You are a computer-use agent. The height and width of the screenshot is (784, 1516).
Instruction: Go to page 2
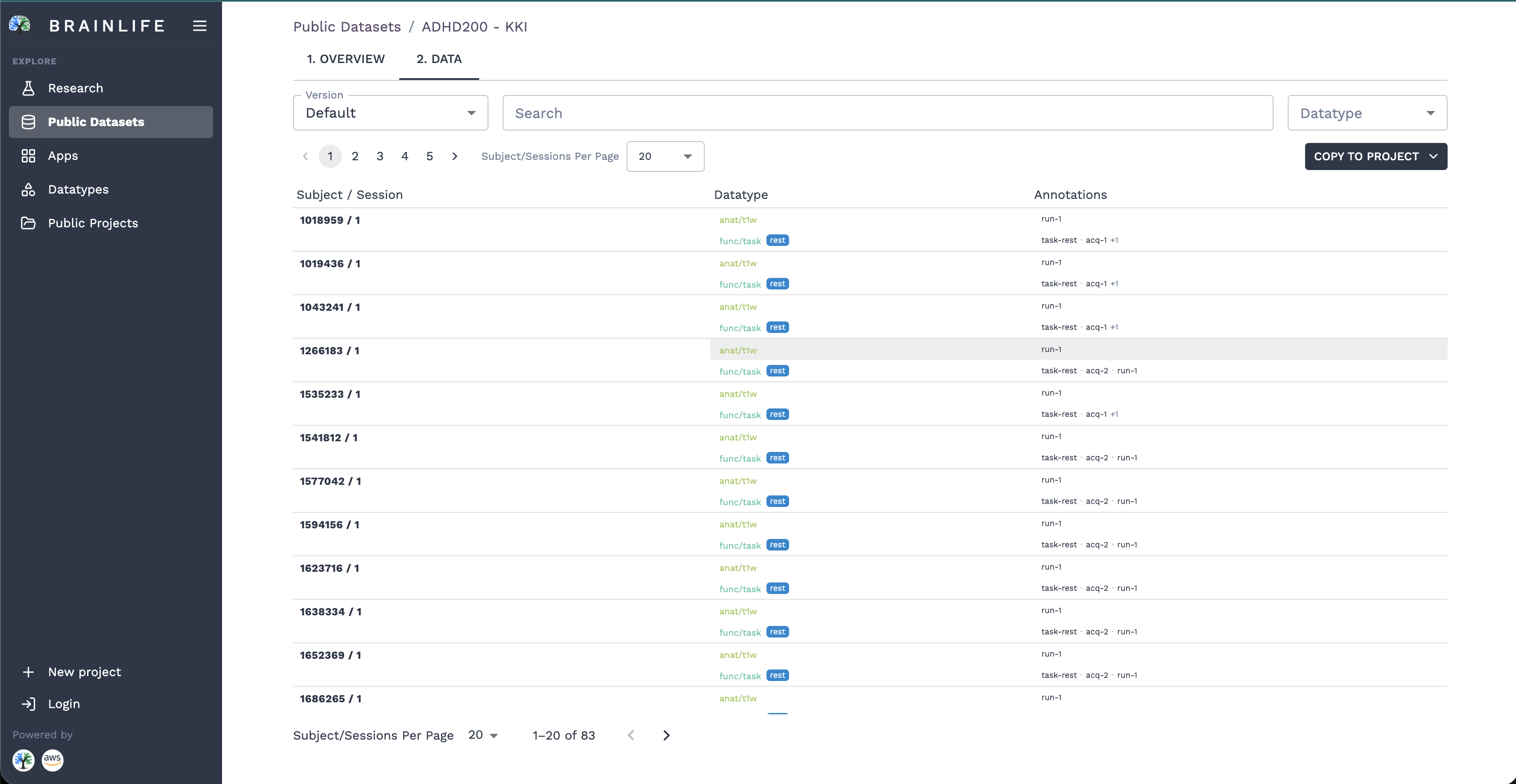(x=355, y=156)
